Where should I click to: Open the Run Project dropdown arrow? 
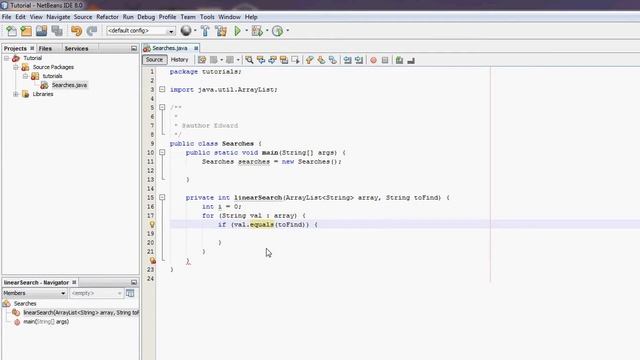tap(247, 31)
